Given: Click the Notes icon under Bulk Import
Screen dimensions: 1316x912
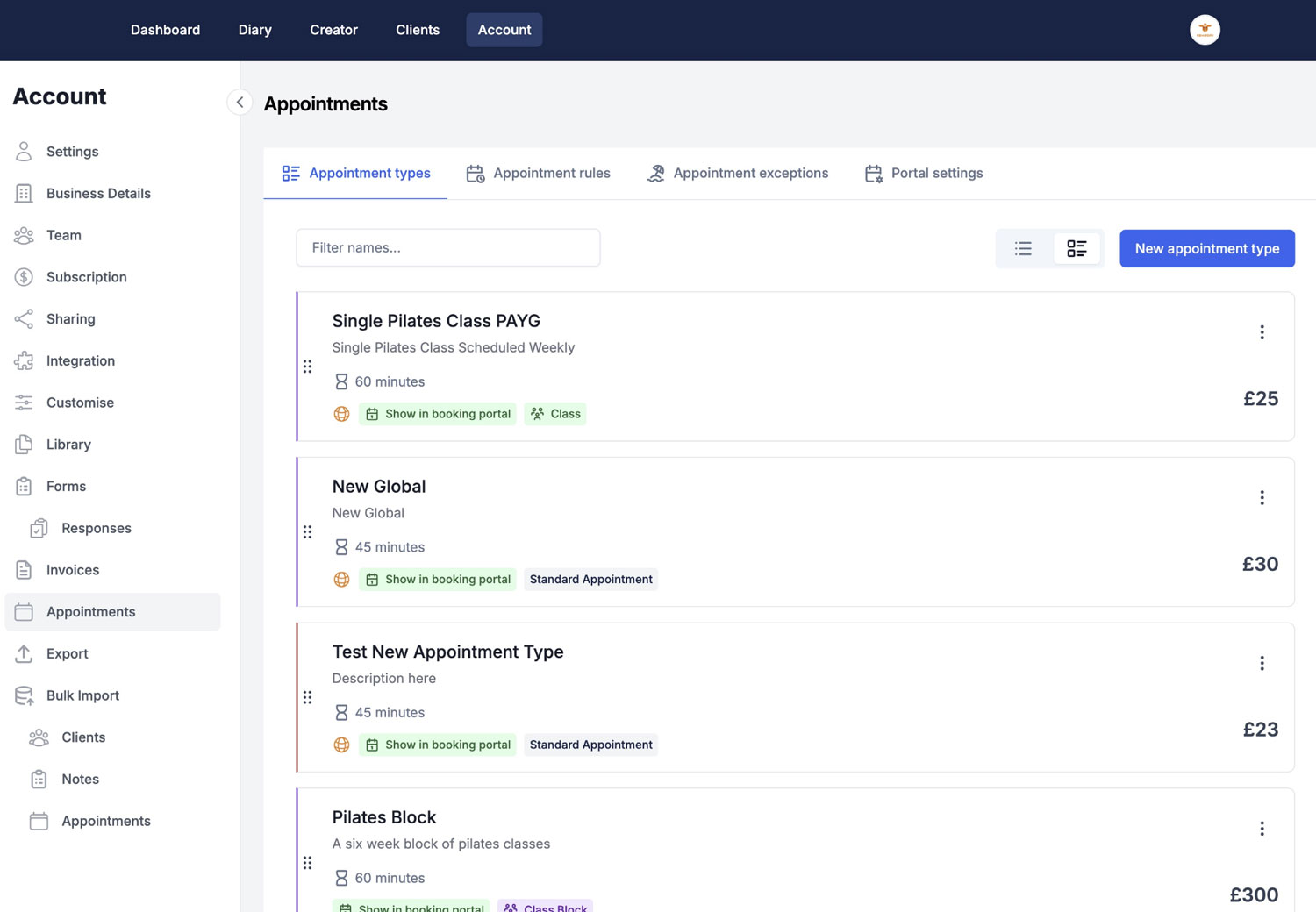Looking at the screenshot, I should point(39,779).
